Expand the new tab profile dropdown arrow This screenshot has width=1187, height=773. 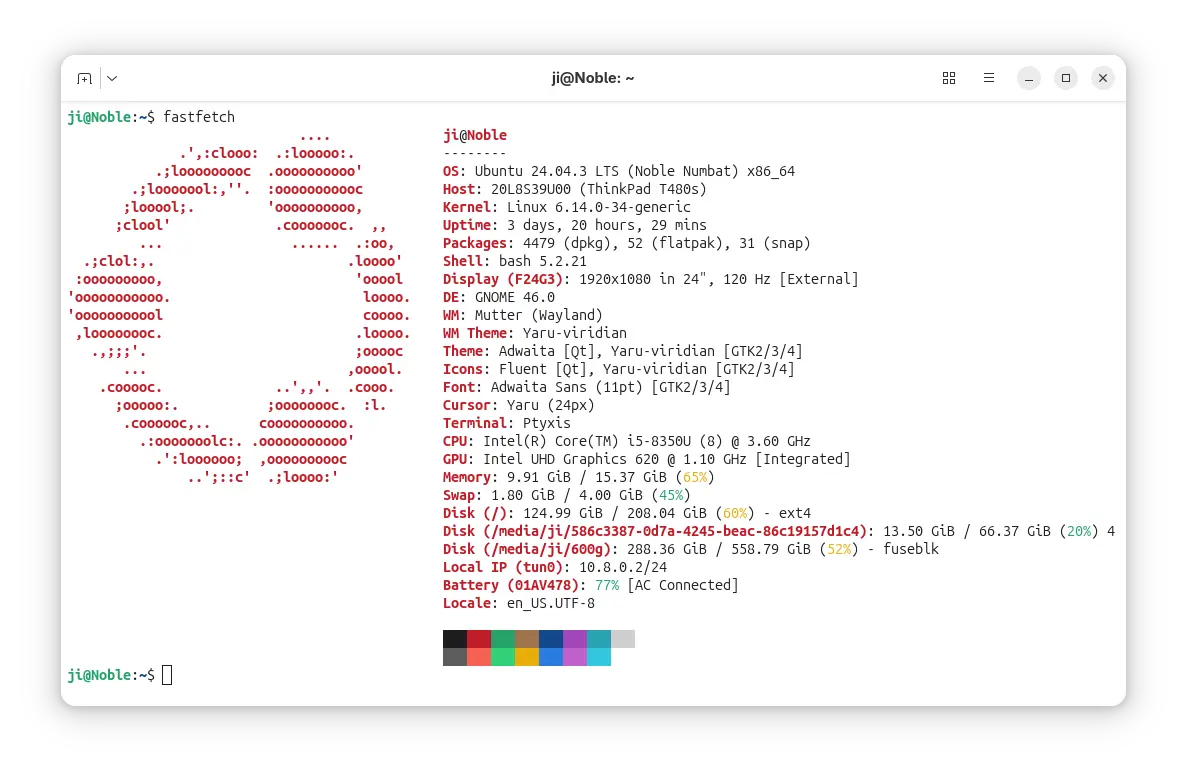[112, 78]
